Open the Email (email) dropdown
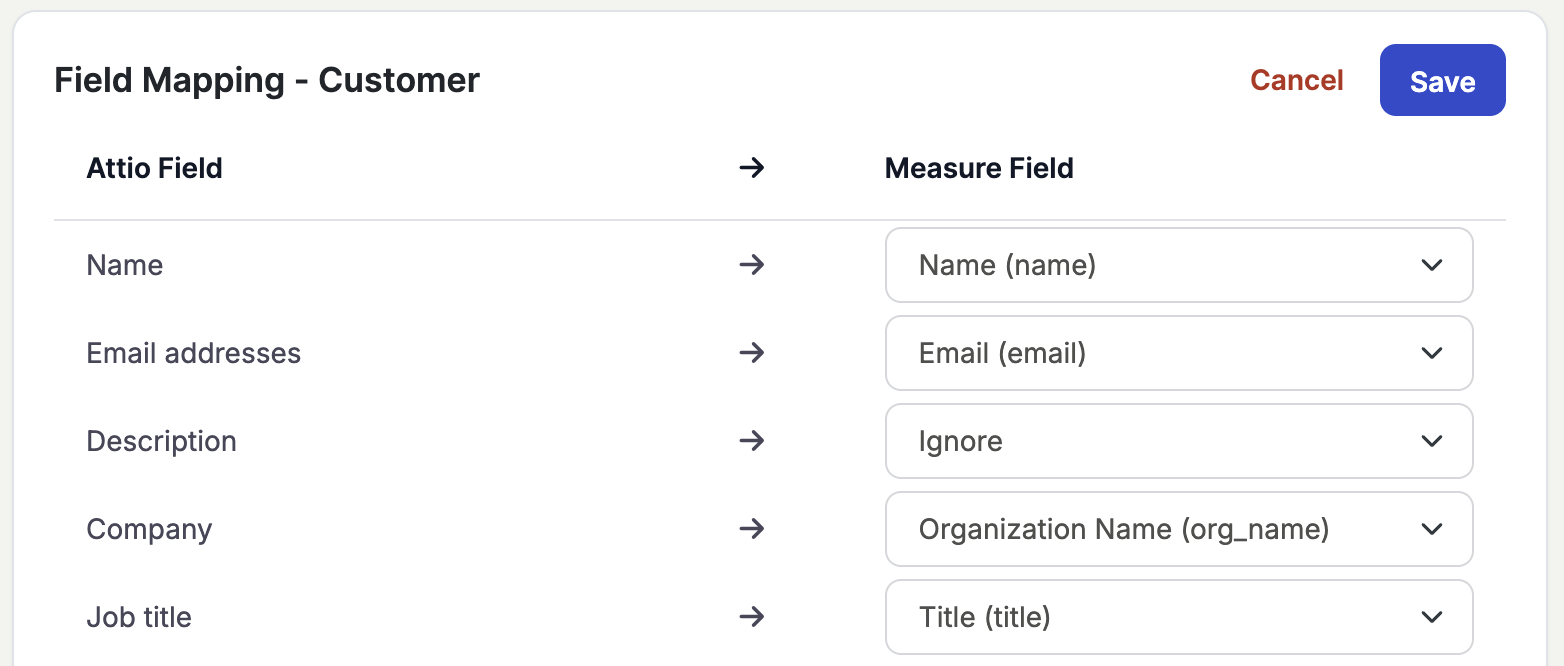Image resolution: width=1564 pixels, height=666 pixels. (1178, 353)
